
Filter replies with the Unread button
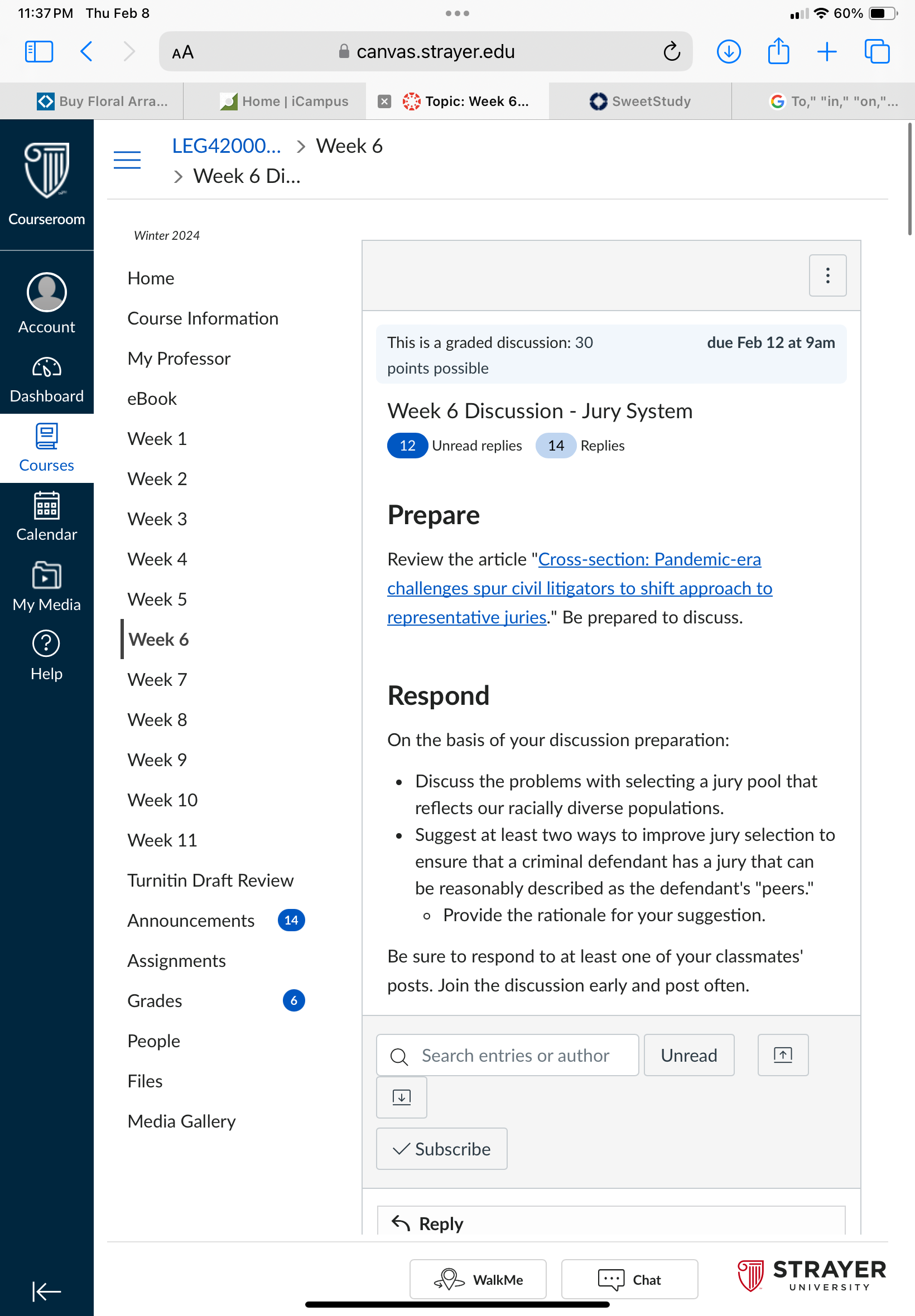pos(689,1054)
